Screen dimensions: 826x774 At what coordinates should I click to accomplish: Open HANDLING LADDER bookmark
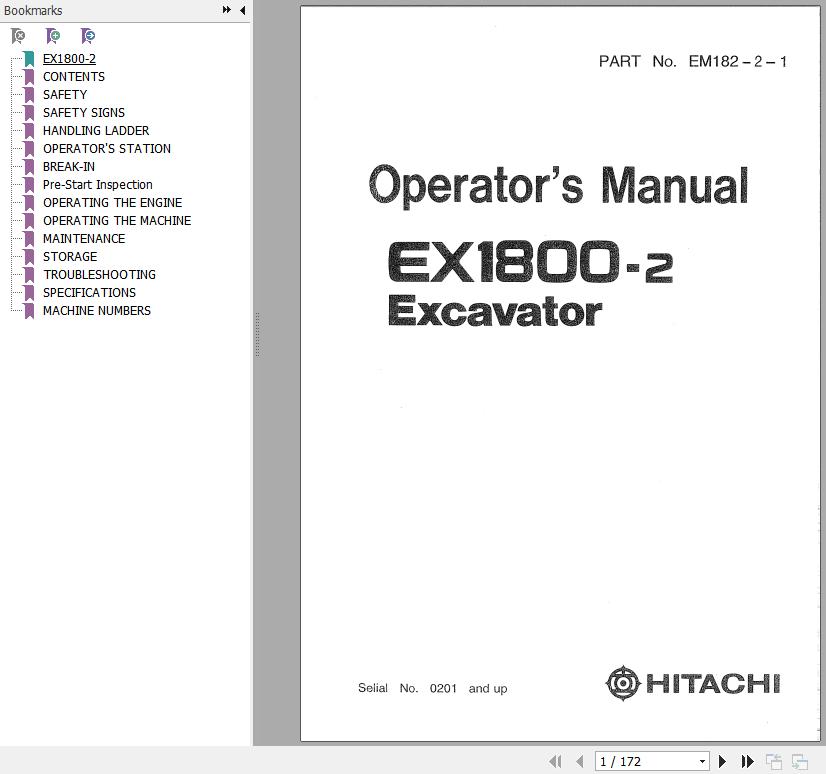click(96, 131)
